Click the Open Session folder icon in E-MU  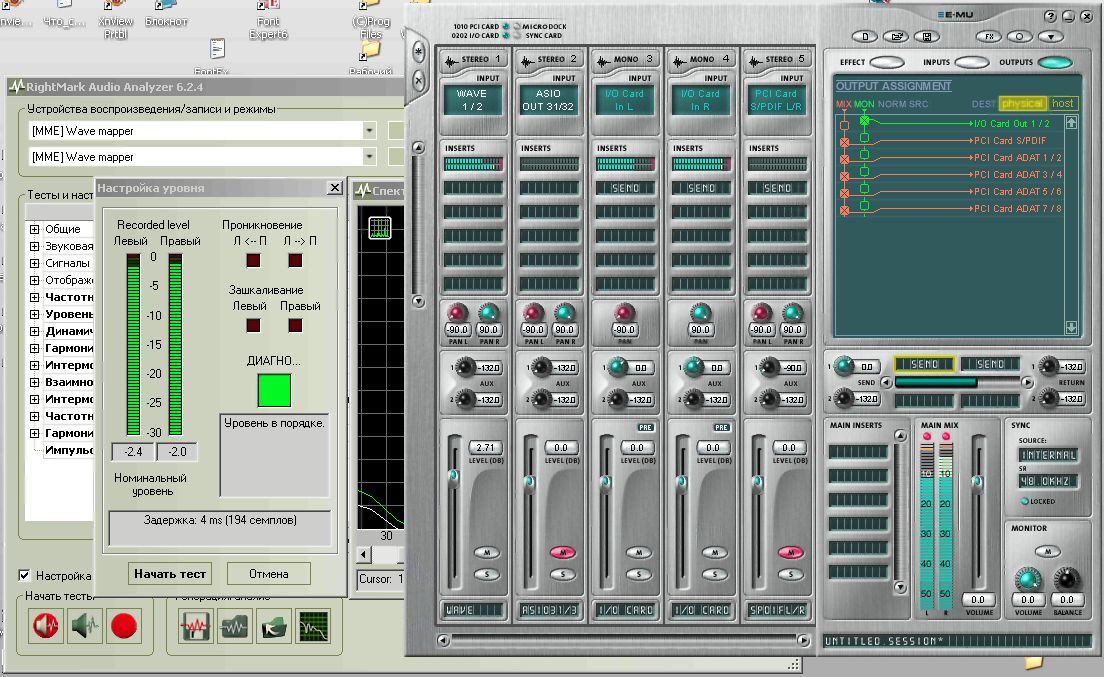896,37
